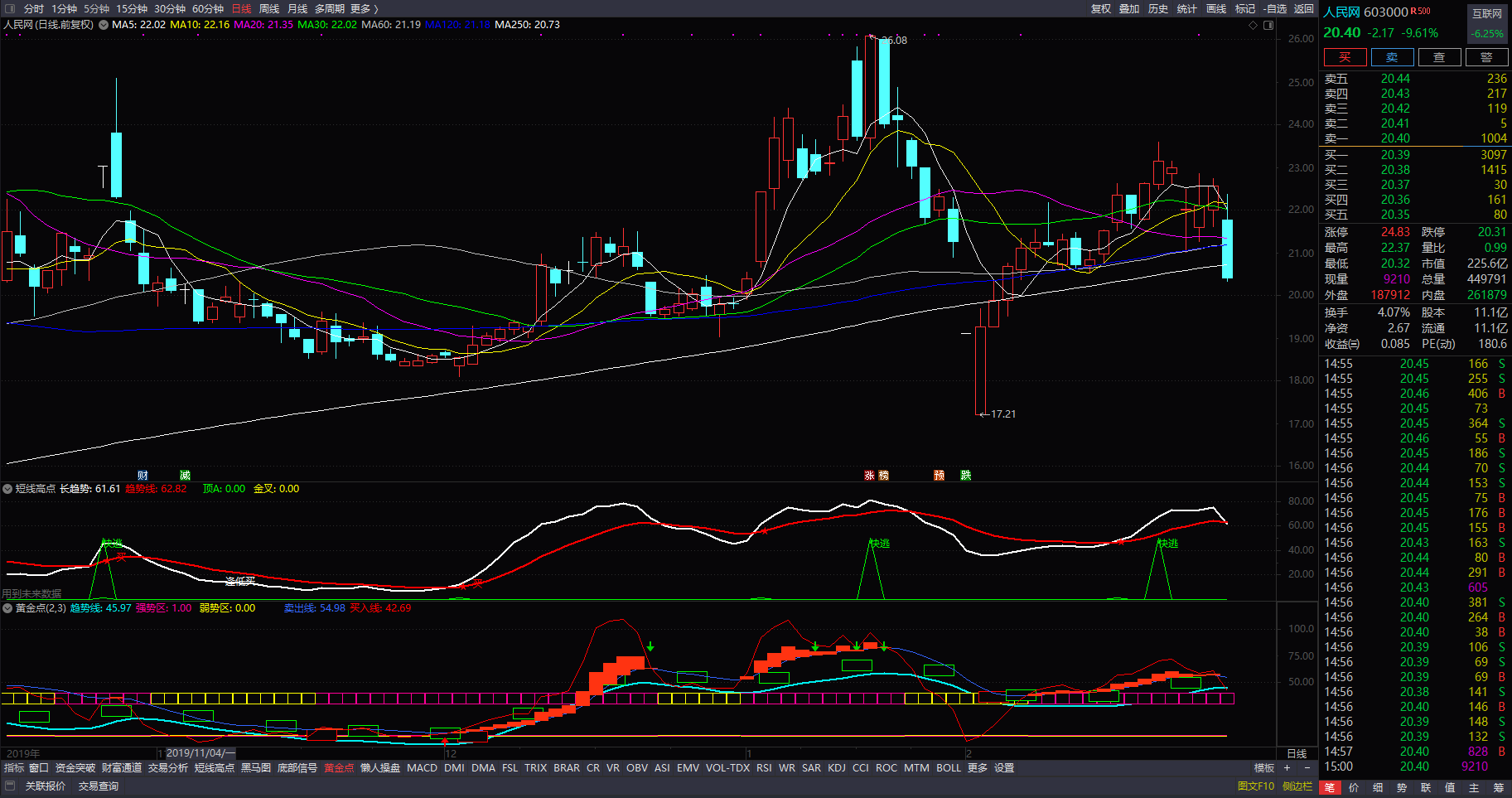Image resolution: width=1512 pixels, height=798 pixels.
Task: Expand the 短线高点 indicator dropdown
Action: (7, 489)
